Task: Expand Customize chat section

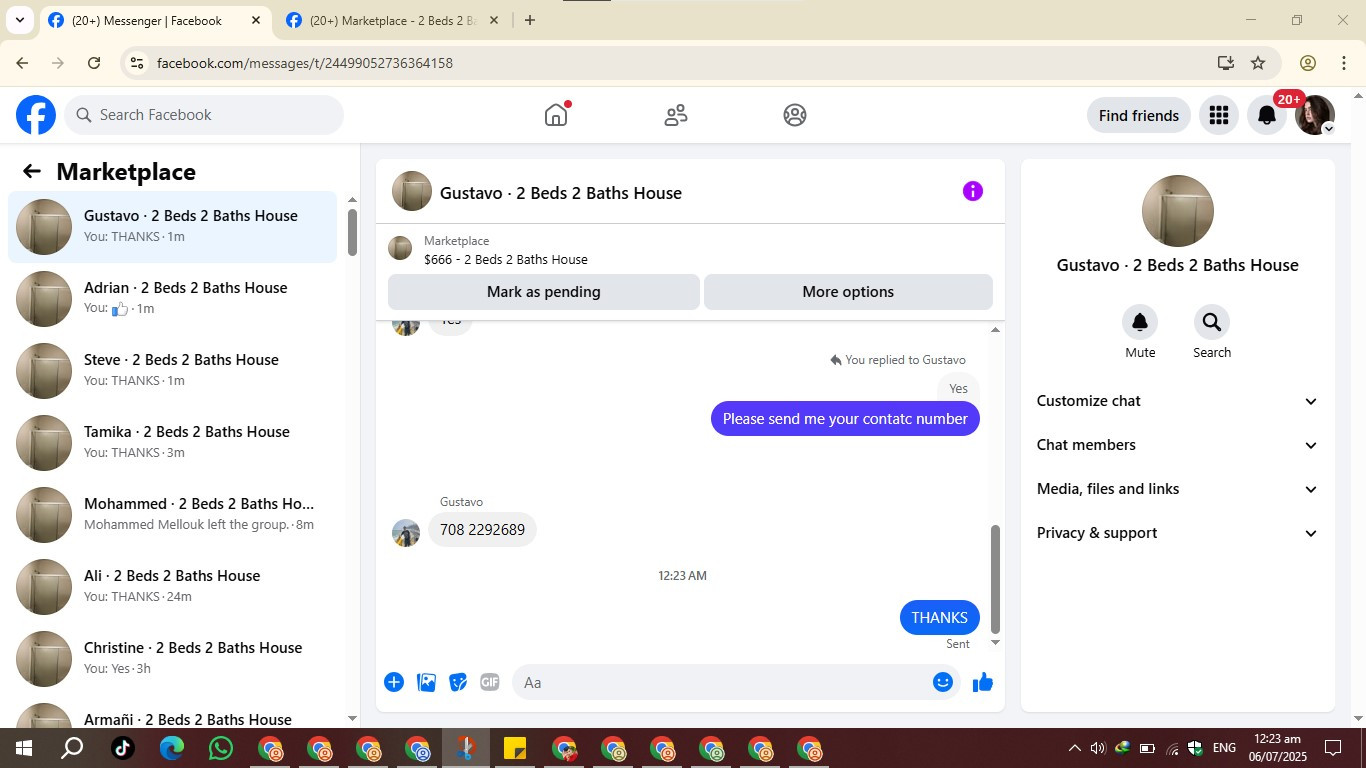Action: (1178, 401)
